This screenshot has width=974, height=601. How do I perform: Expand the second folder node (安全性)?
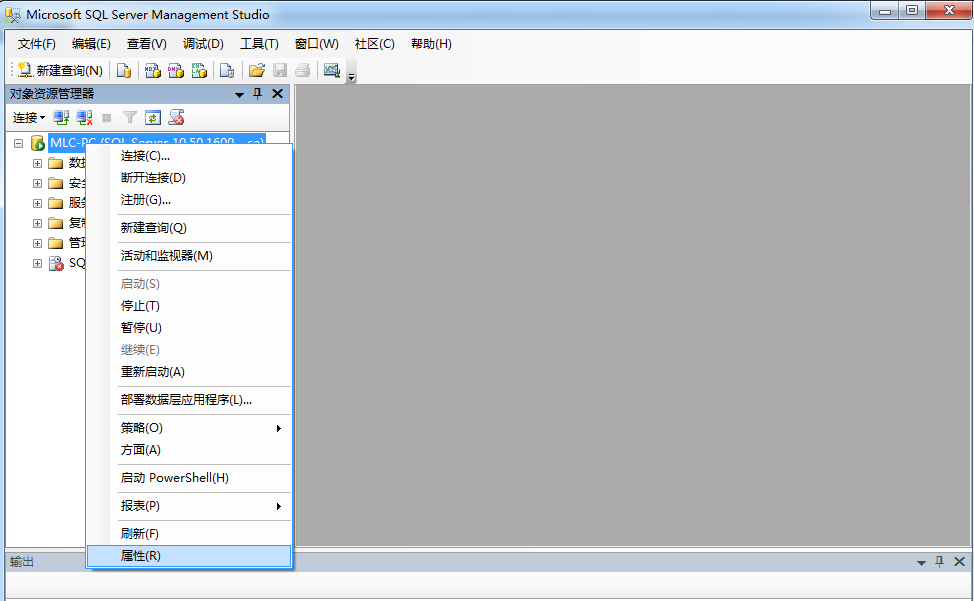point(37,183)
